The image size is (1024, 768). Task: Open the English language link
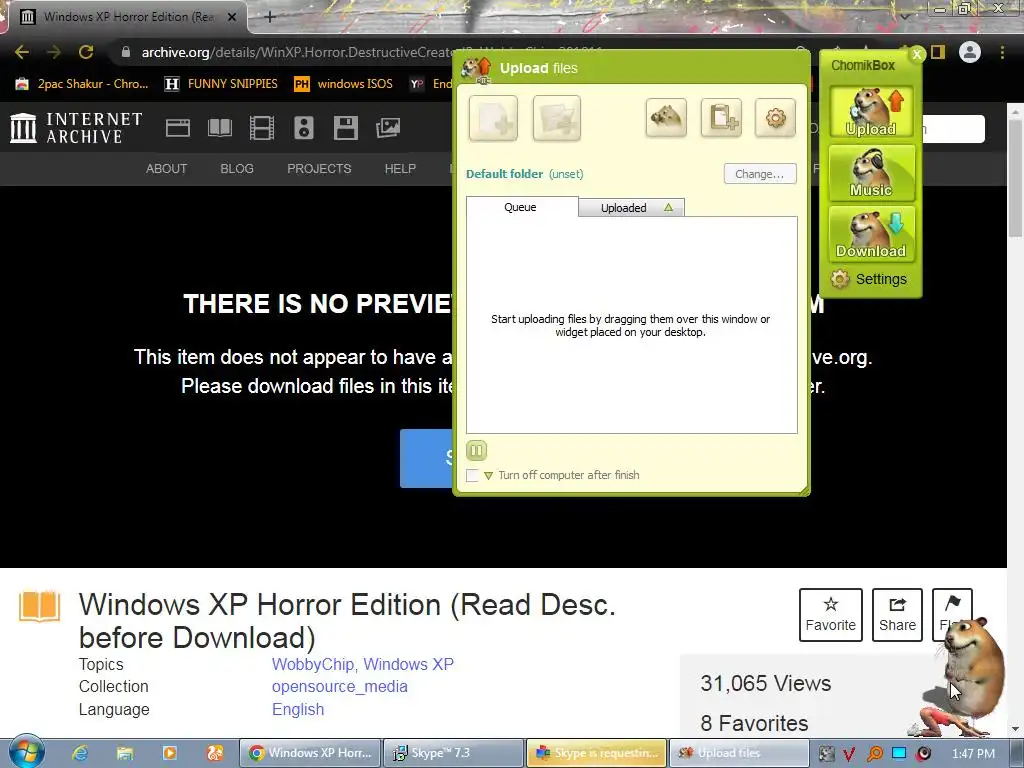298,709
